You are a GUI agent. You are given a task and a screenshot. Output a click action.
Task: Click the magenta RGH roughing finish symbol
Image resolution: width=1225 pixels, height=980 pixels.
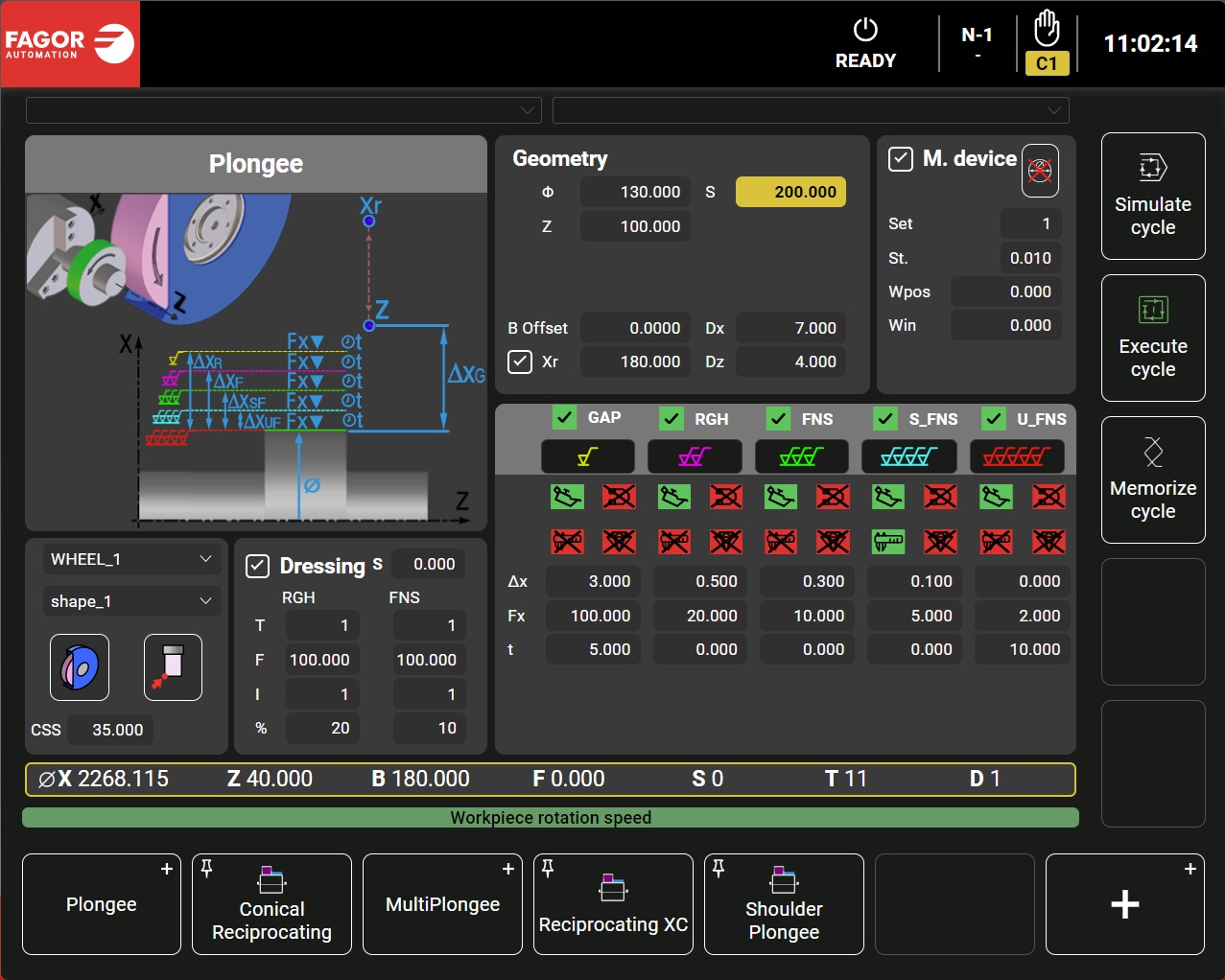click(x=695, y=457)
